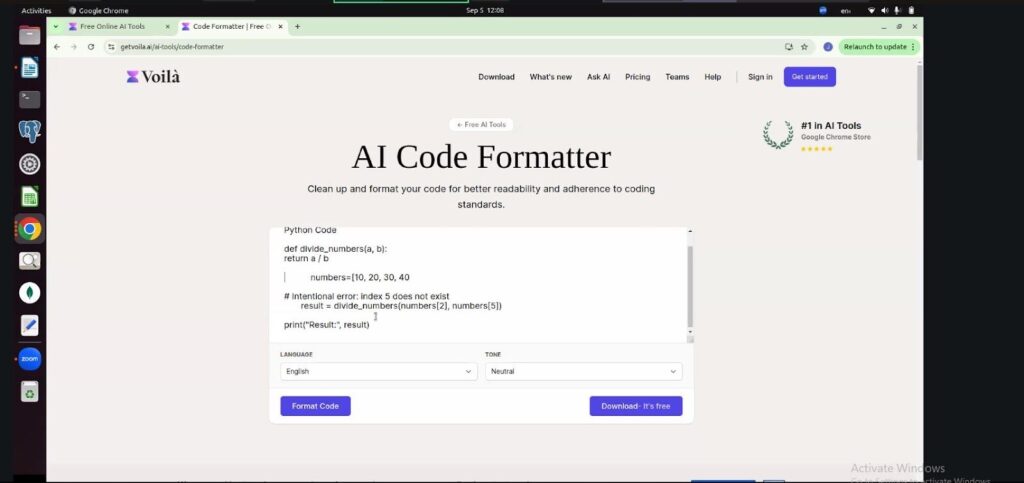Click Sign in

760,77
